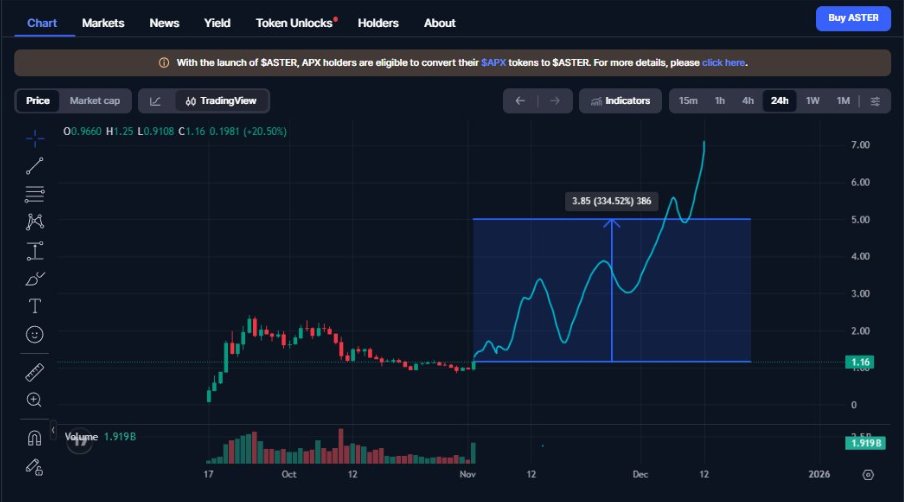Select the ruler measure tool
The width and height of the screenshot is (904, 502).
pyautogui.click(x=35, y=372)
